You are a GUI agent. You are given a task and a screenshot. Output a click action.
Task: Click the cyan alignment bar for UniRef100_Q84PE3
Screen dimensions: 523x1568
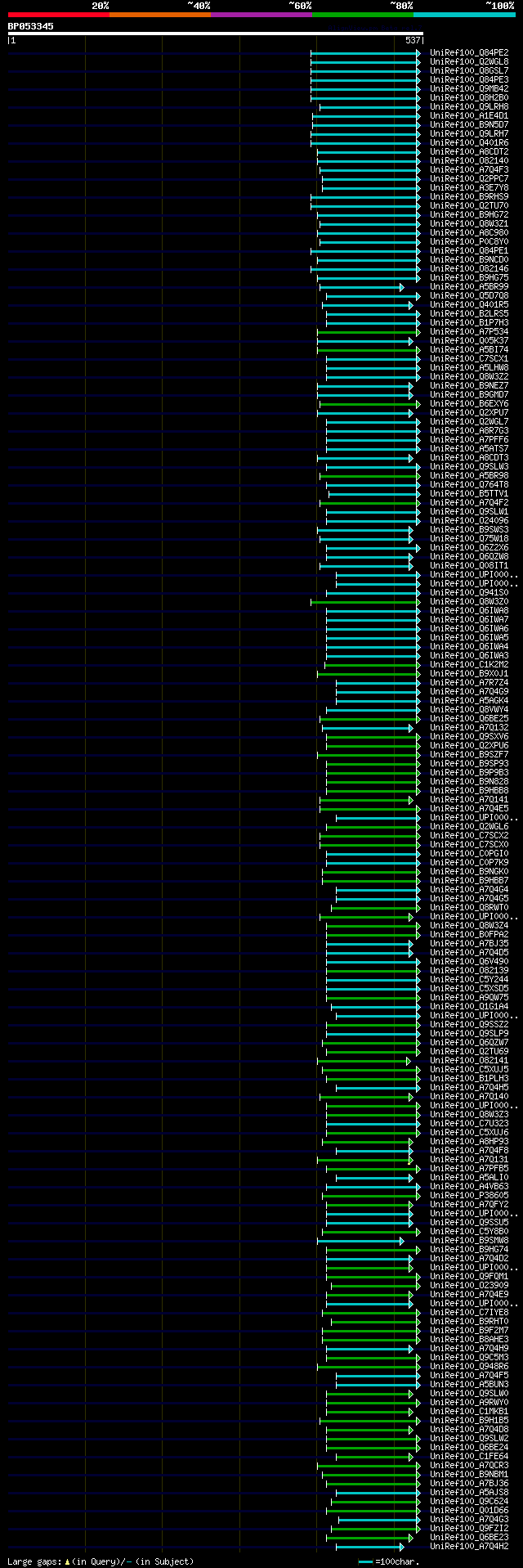coord(365,80)
